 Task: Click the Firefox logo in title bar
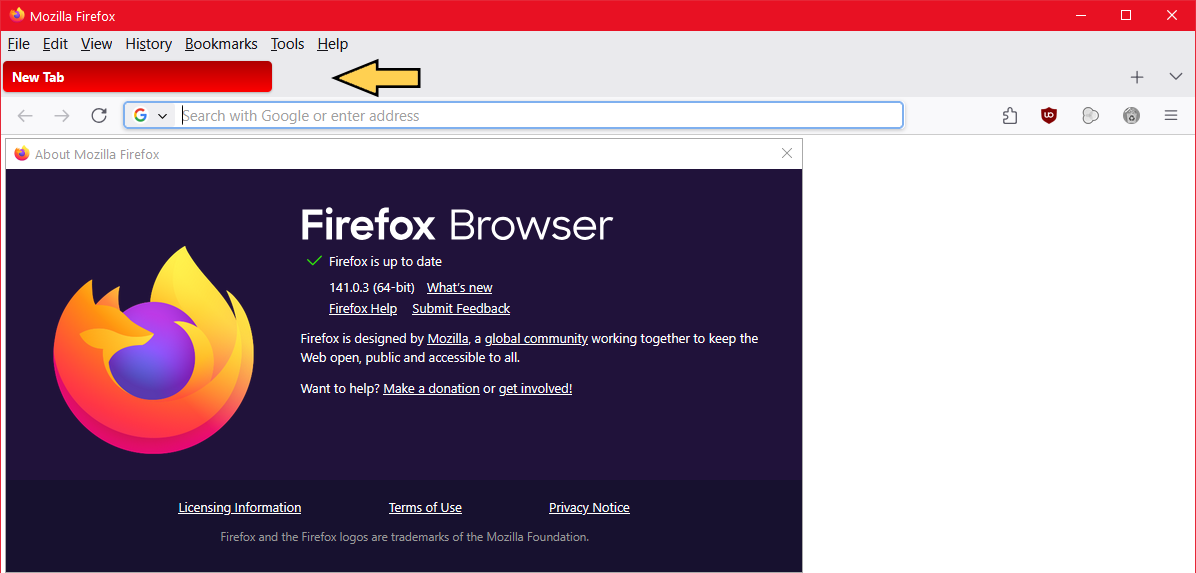coord(17,14)
